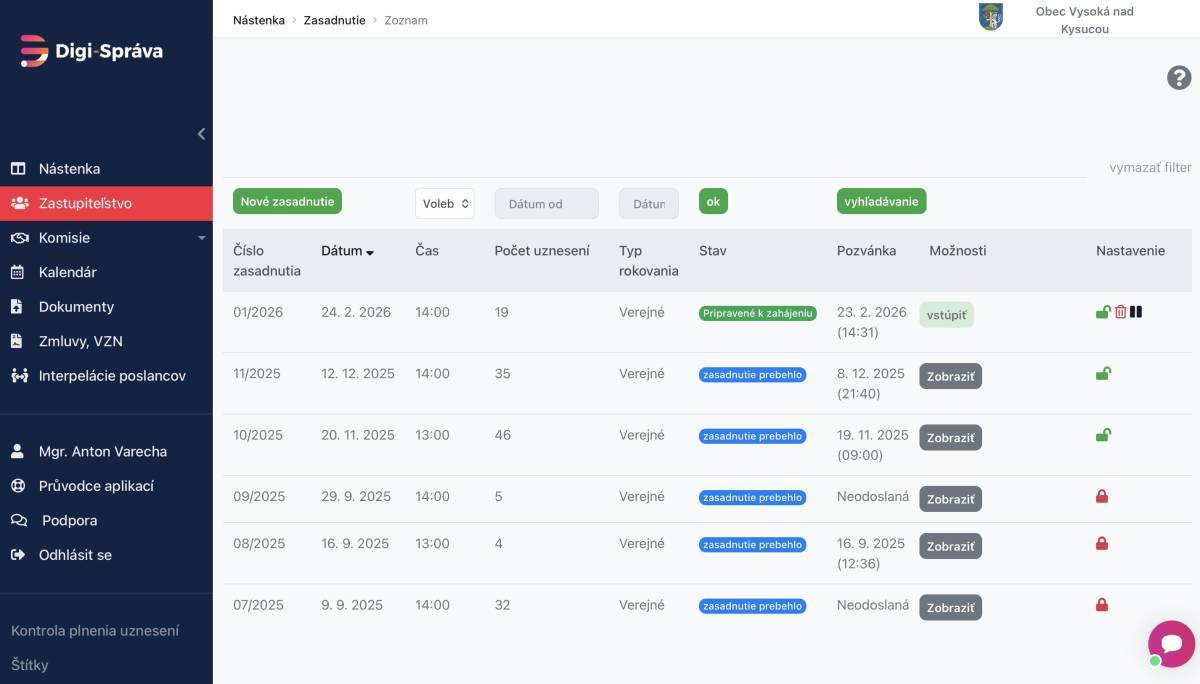Click Zobraziť for meeting 10/2025
The height and width of the screenshot is (684, 1200).
click(x=950, y=438)
